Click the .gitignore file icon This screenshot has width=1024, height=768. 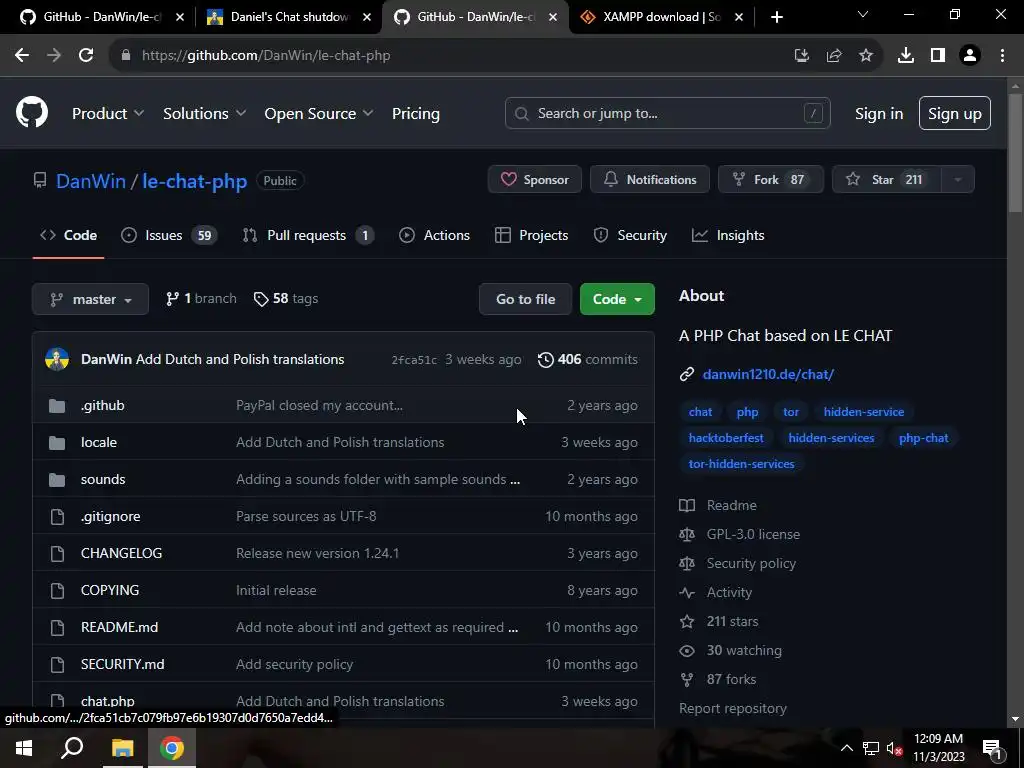click(x=57, y=517)
